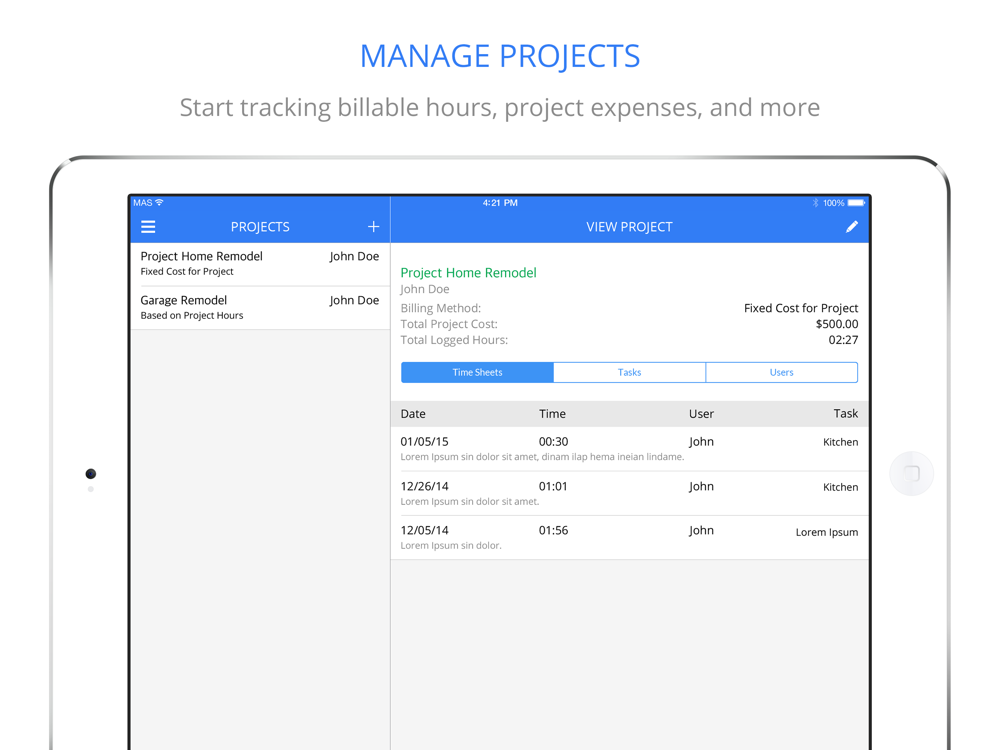Edit project using the pencil icon
Viewport: 1000px width, 750px height.
point(851,226)
